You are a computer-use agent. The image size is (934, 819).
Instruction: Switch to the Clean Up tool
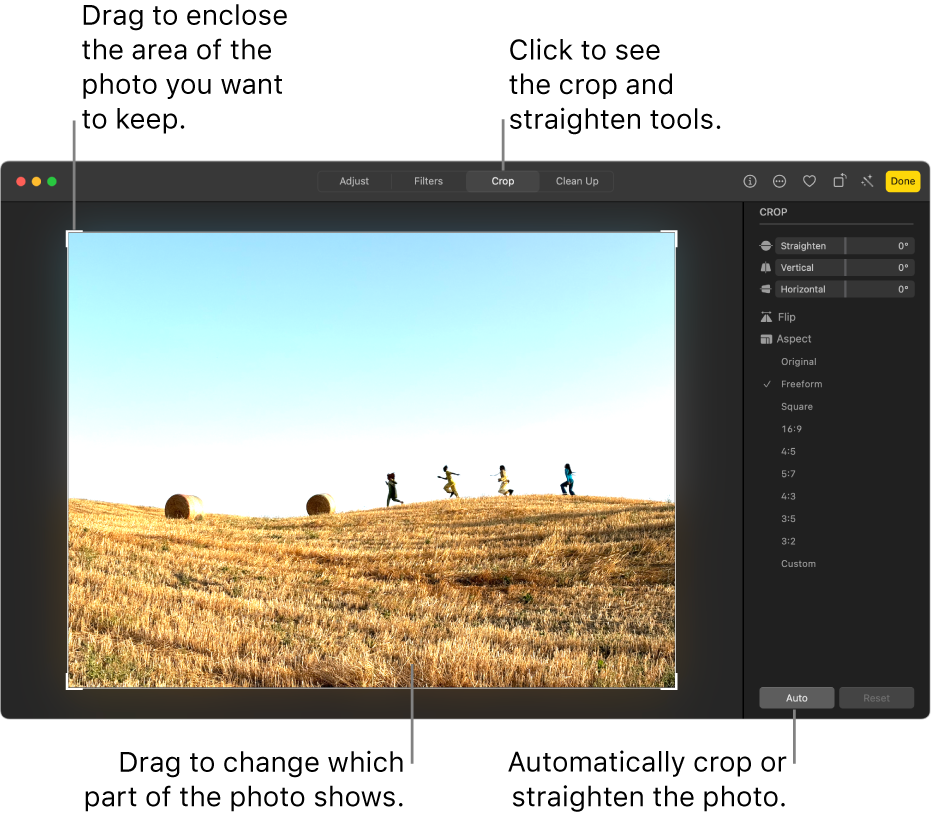pyautogui.click(x=577, y=181)
